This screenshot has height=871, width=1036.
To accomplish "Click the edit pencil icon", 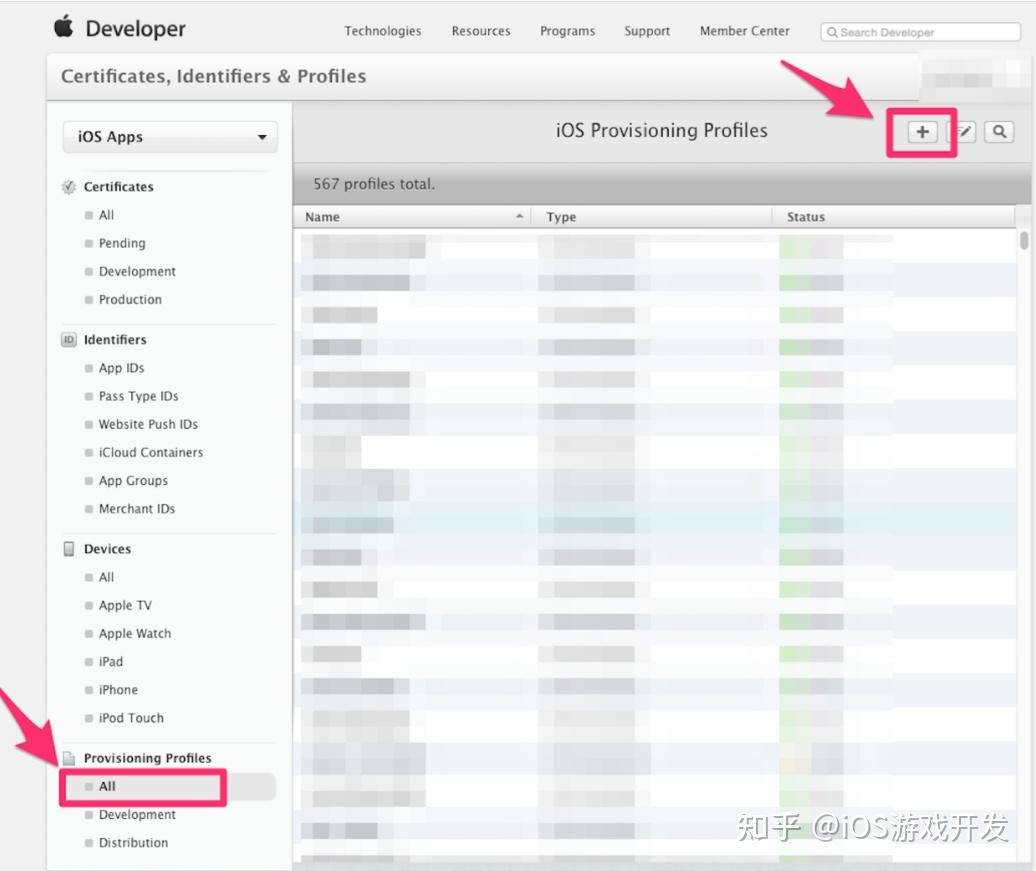I will pyautogui.click(x=962, y=132).
